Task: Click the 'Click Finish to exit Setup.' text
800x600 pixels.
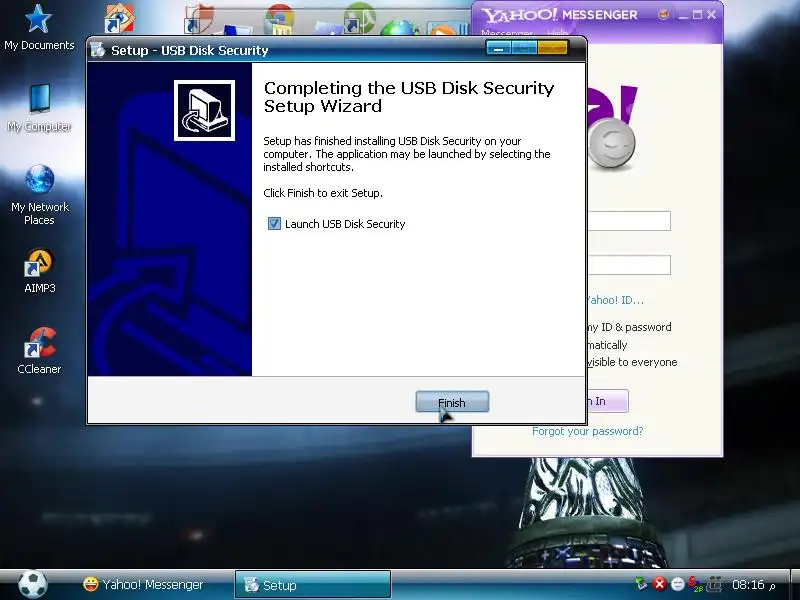Action: (323, 193)
